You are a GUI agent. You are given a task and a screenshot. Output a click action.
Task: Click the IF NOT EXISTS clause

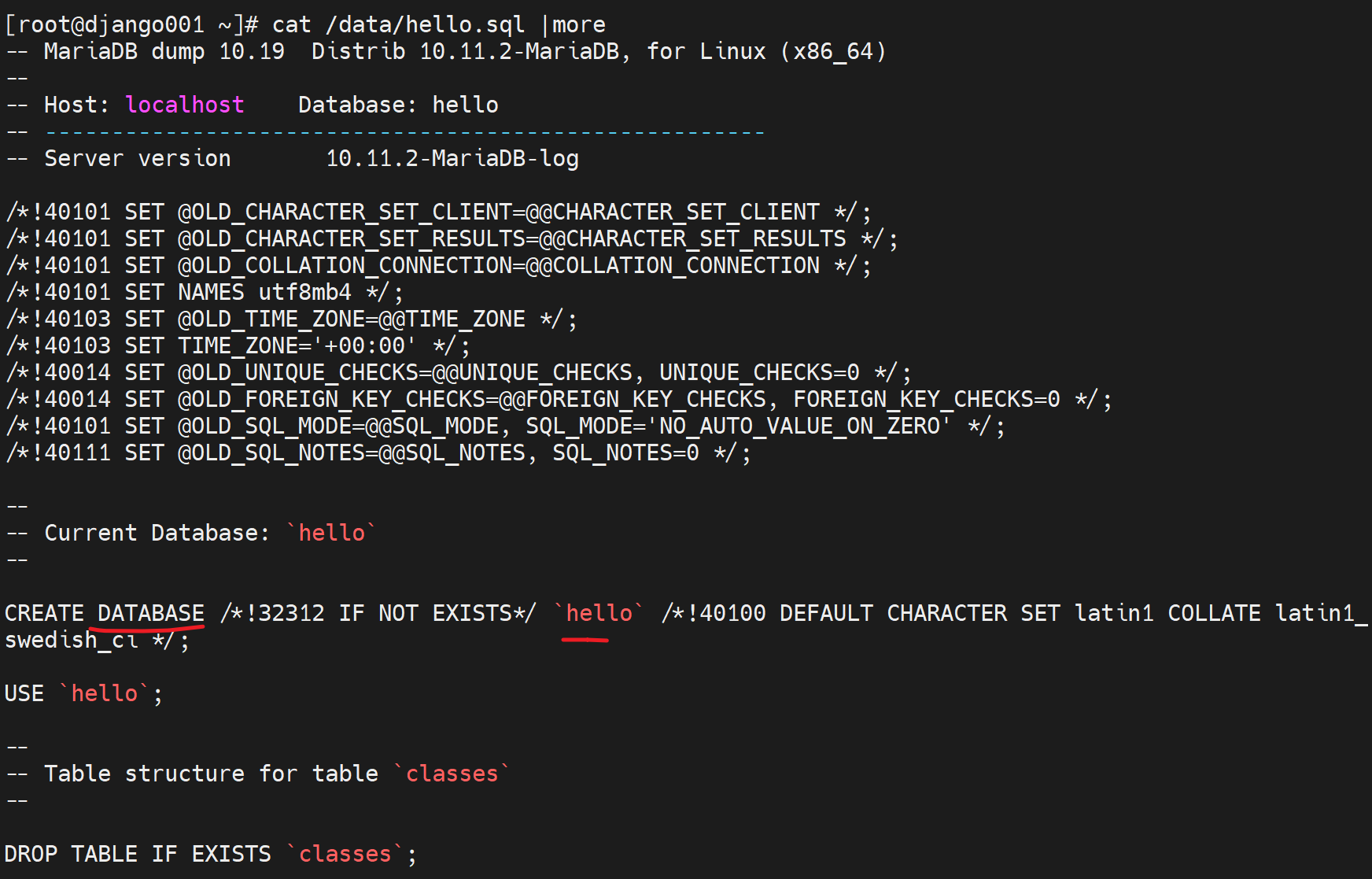pos(425,613)
